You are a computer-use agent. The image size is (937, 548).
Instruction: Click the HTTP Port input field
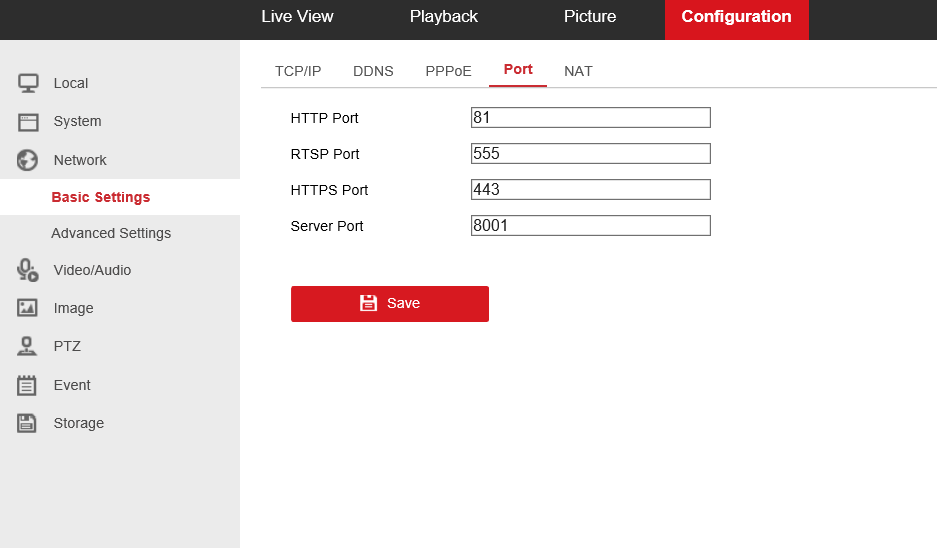(x=590, y=118)
